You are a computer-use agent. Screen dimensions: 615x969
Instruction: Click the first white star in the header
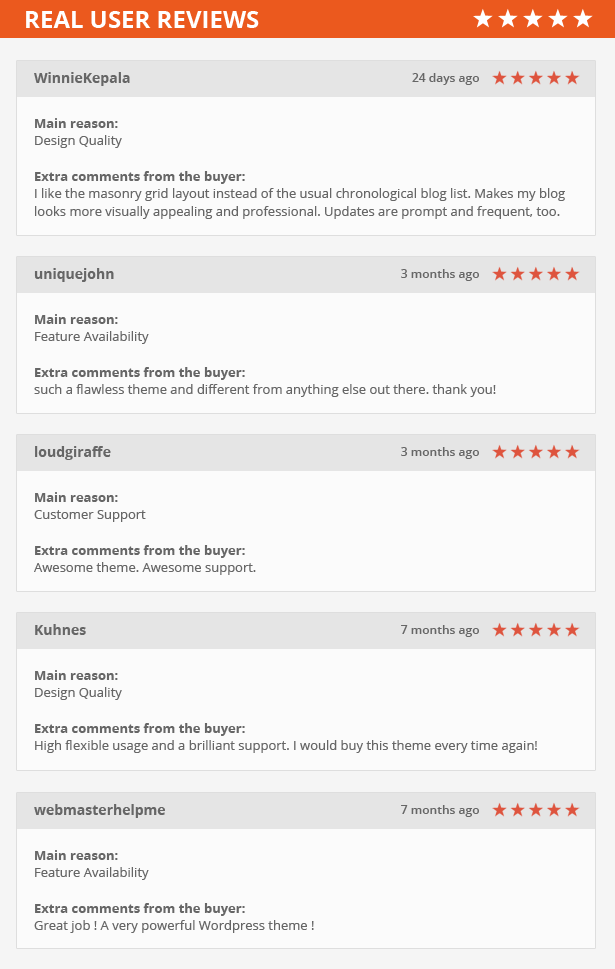pyautogui.click(x=483, y=19)
